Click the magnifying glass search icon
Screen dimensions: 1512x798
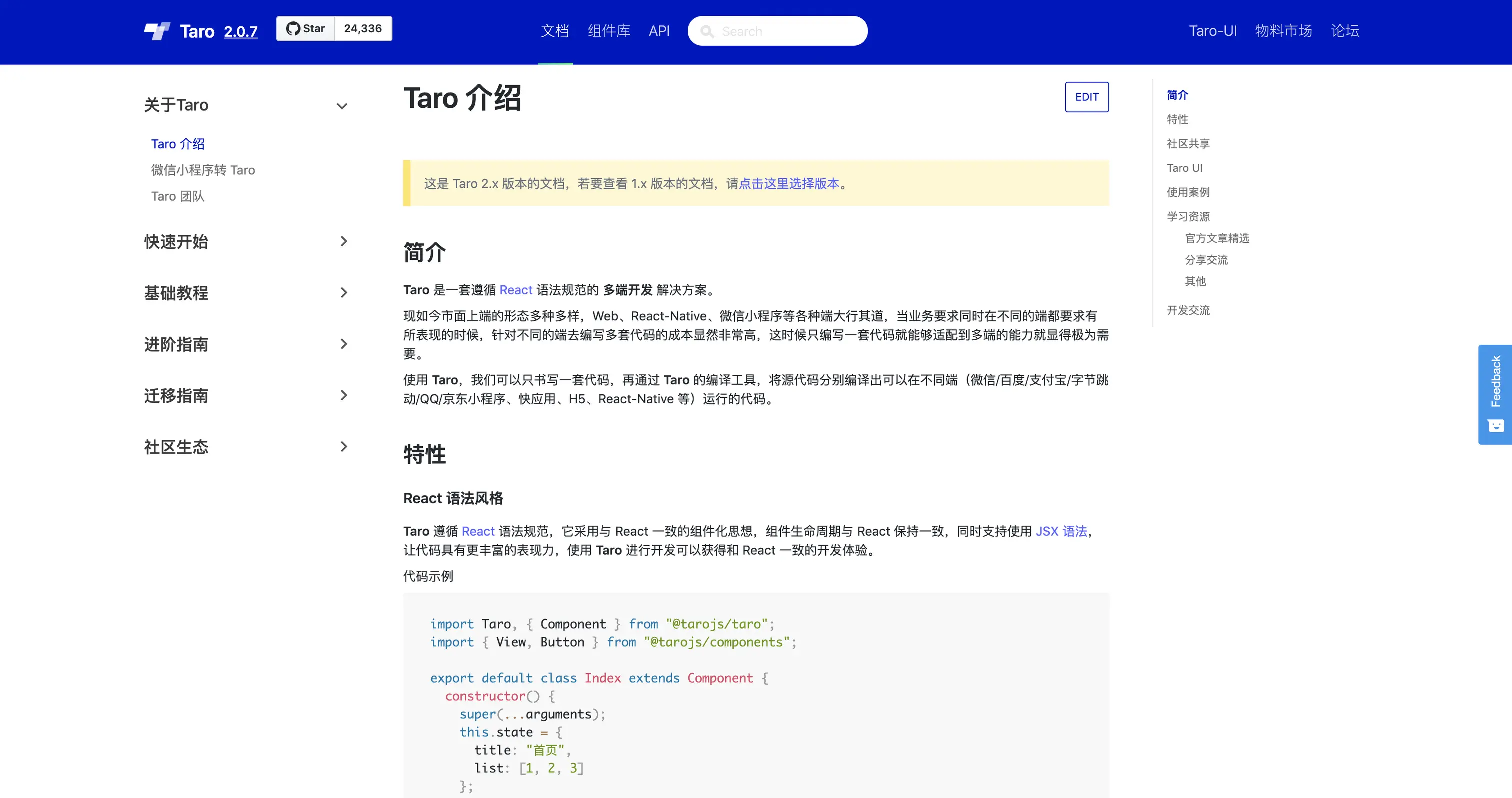(708, 31)
